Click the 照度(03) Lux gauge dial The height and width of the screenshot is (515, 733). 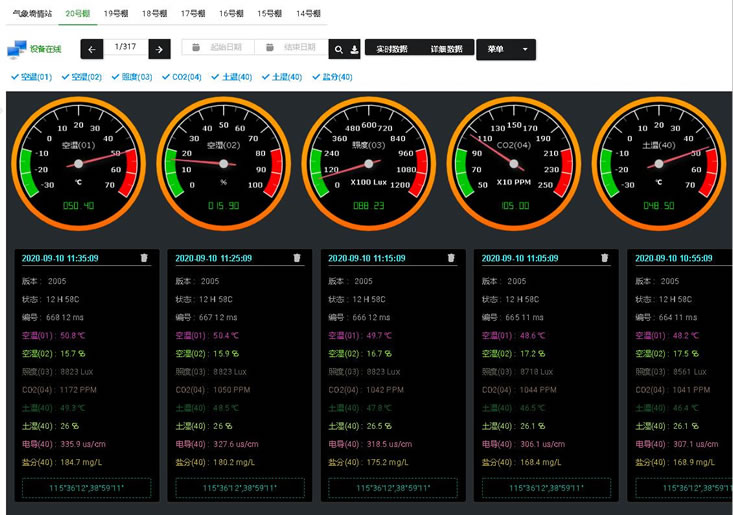(x=370, y=161)
